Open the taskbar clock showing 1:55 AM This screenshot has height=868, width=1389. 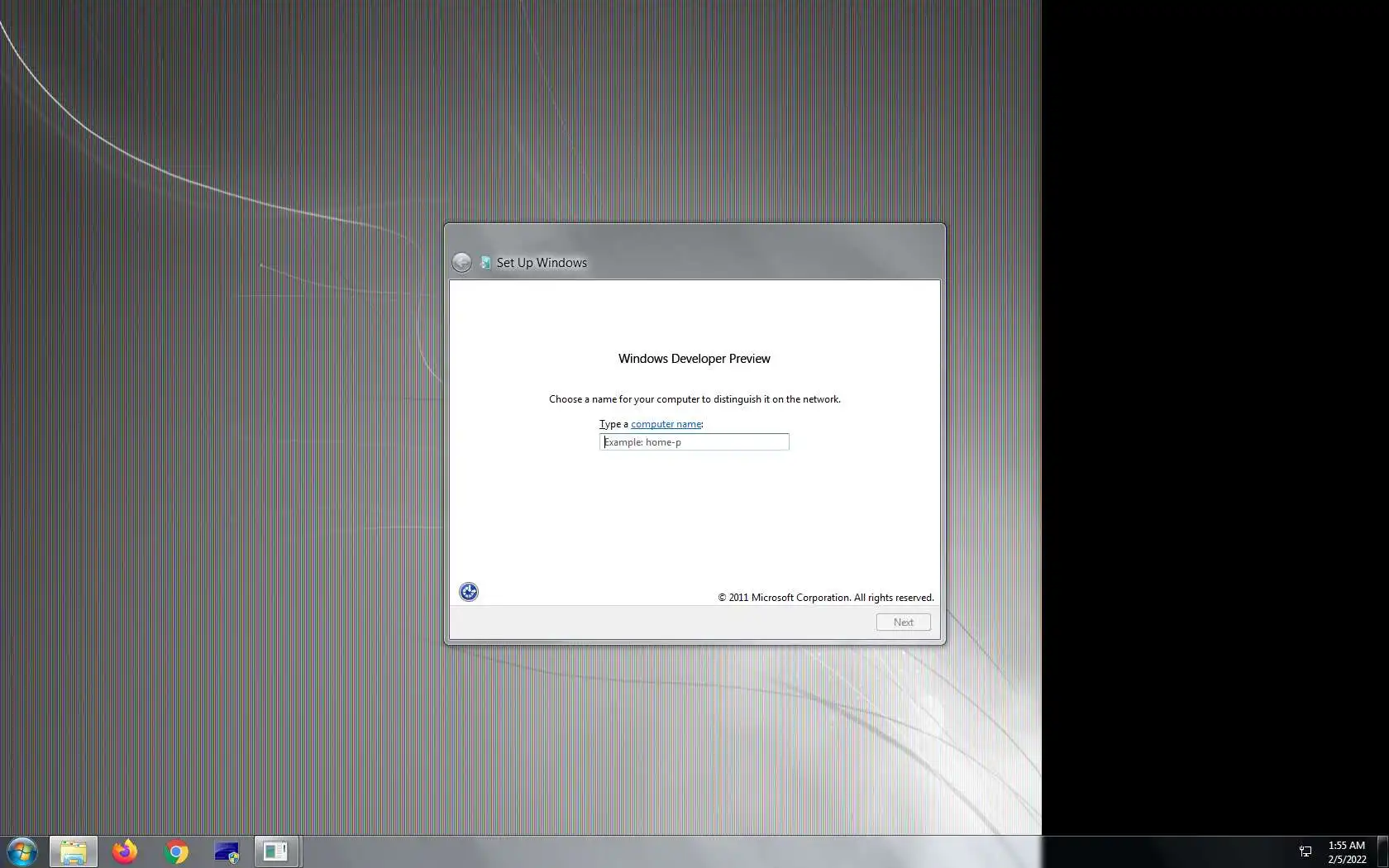pyautogui.click(x=1347, y=852)
